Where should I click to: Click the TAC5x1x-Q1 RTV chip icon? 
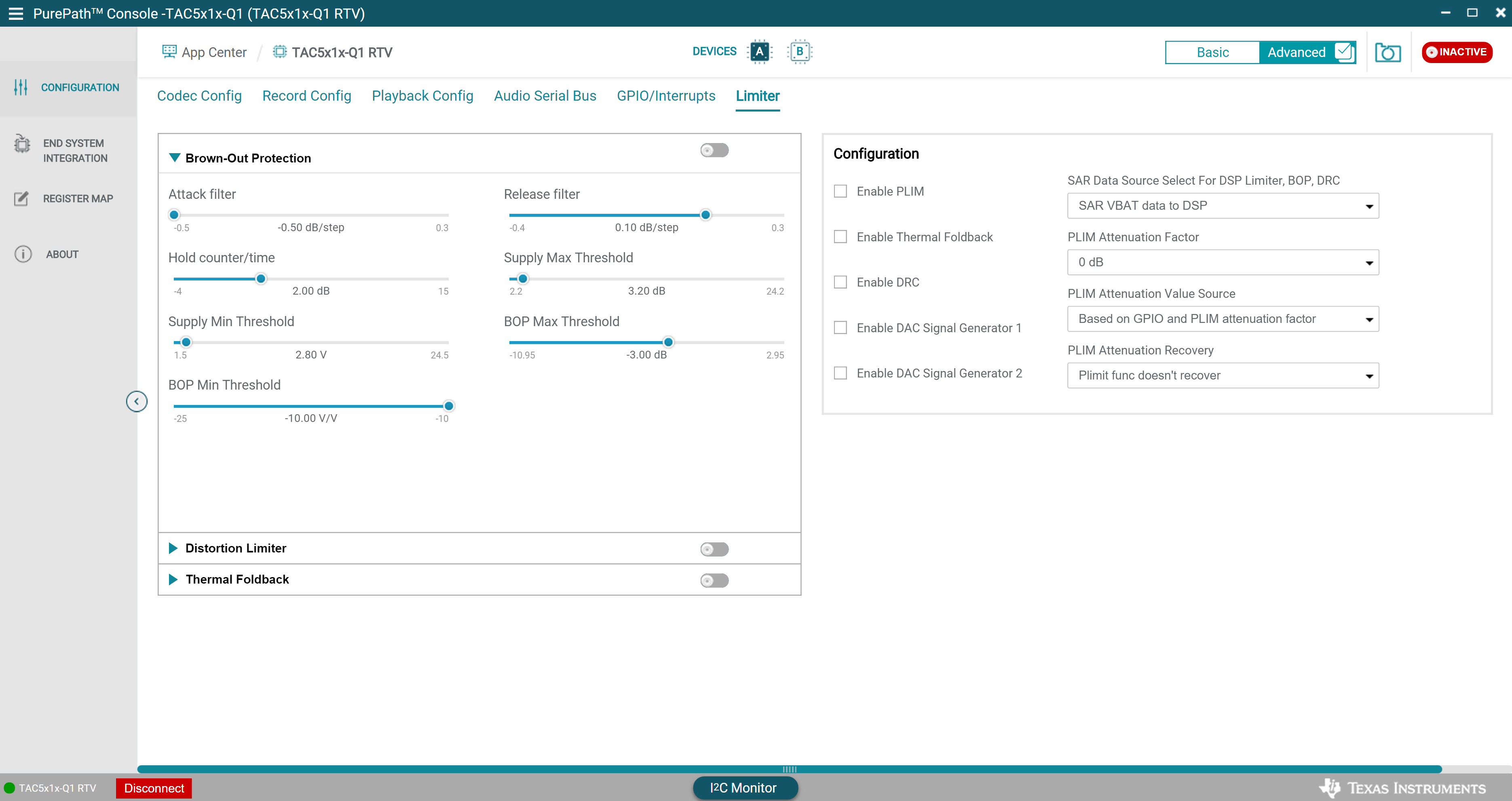point(280,52)
